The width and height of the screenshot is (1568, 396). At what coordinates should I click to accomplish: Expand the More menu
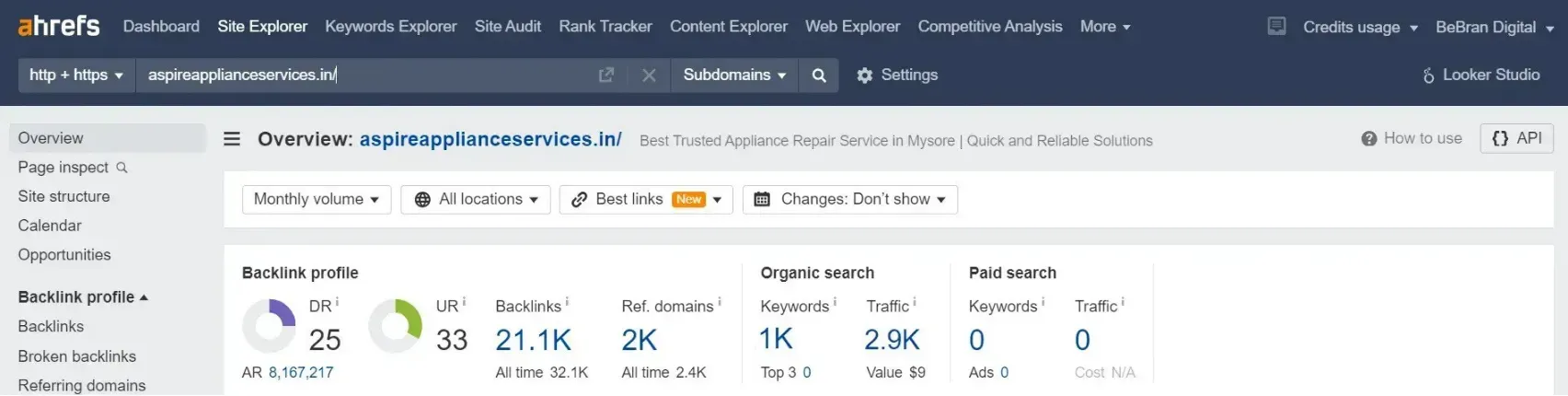tap(1105, 27)
